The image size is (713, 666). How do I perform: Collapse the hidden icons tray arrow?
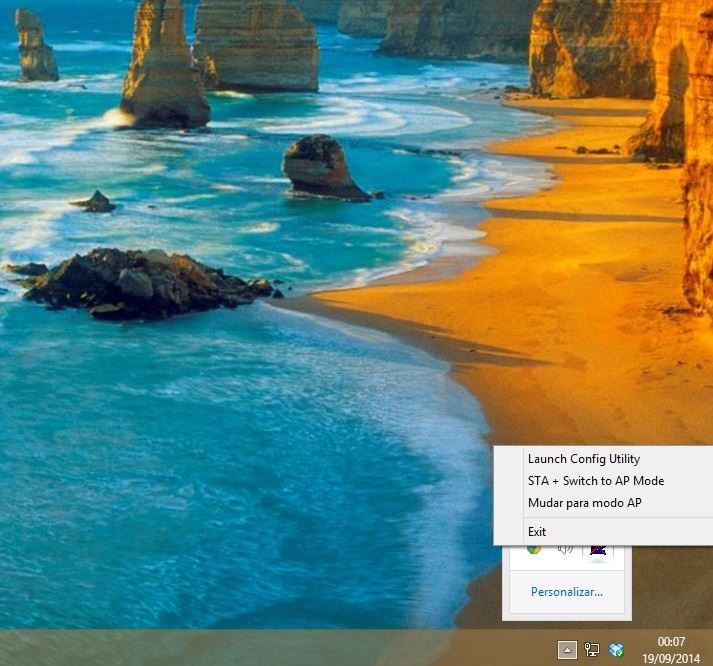coord(567,650)
